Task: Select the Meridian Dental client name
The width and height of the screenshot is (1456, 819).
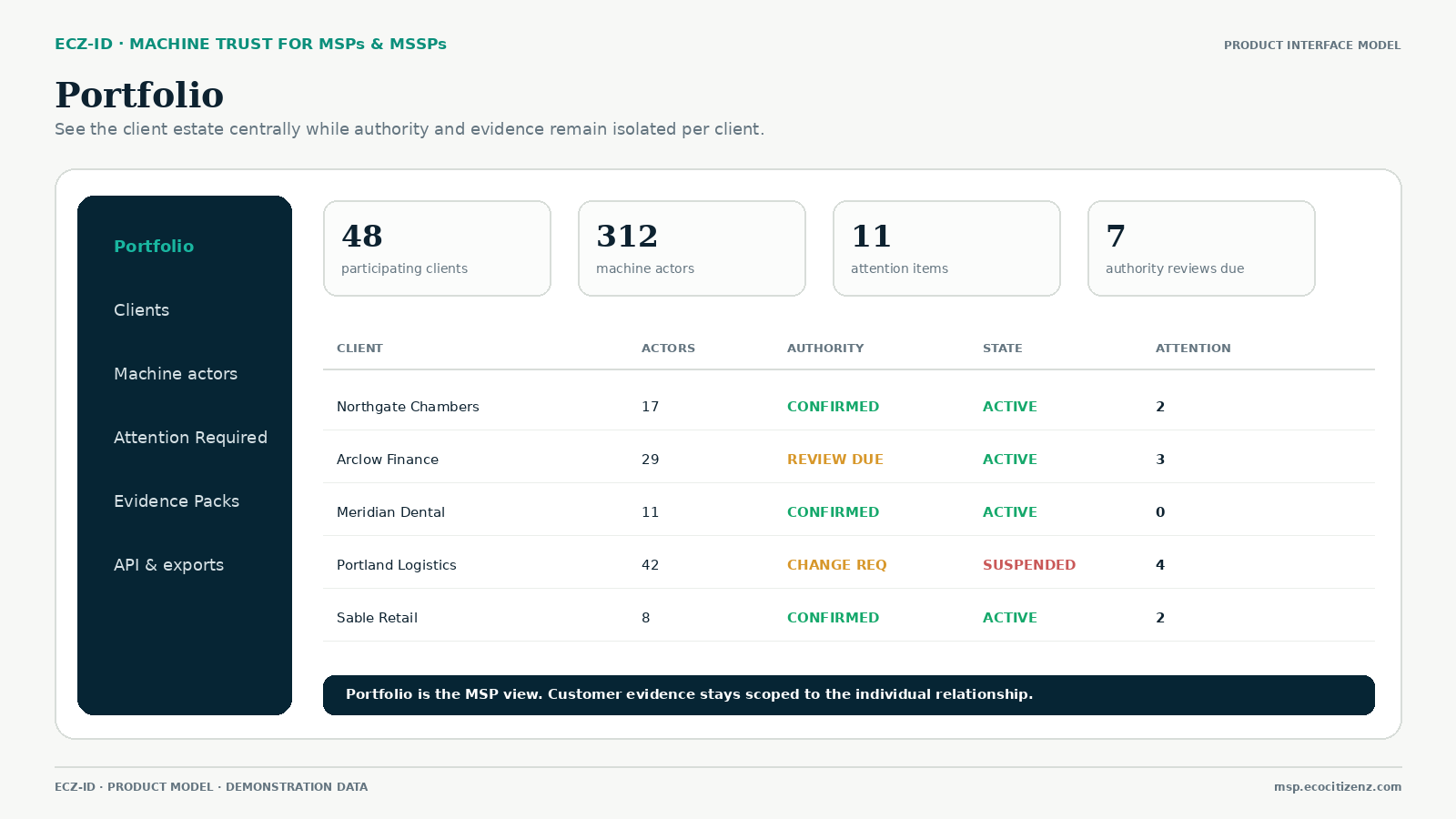Action: [x=390, y=512]
